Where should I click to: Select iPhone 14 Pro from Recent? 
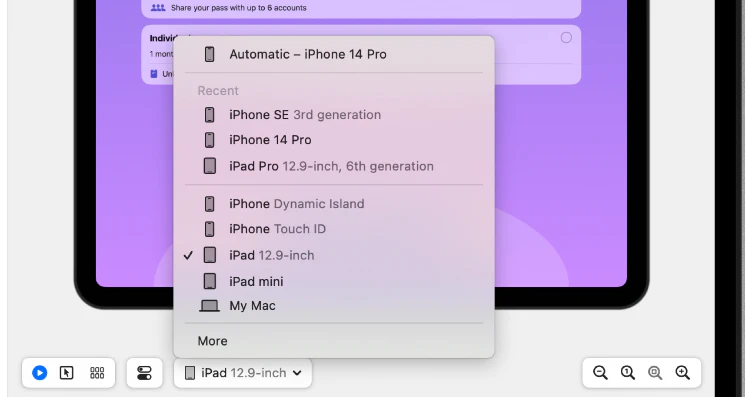pos(334,140)
